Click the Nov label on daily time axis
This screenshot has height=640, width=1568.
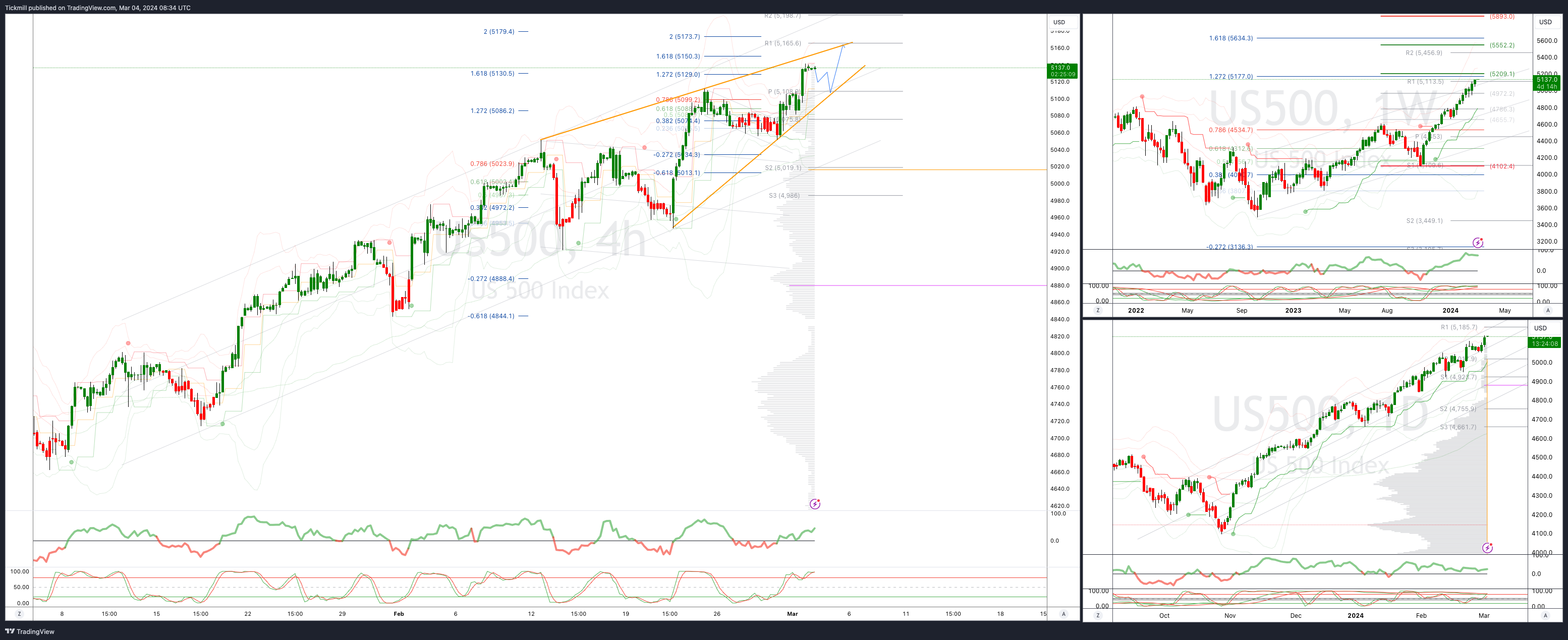pos(1230,616)
